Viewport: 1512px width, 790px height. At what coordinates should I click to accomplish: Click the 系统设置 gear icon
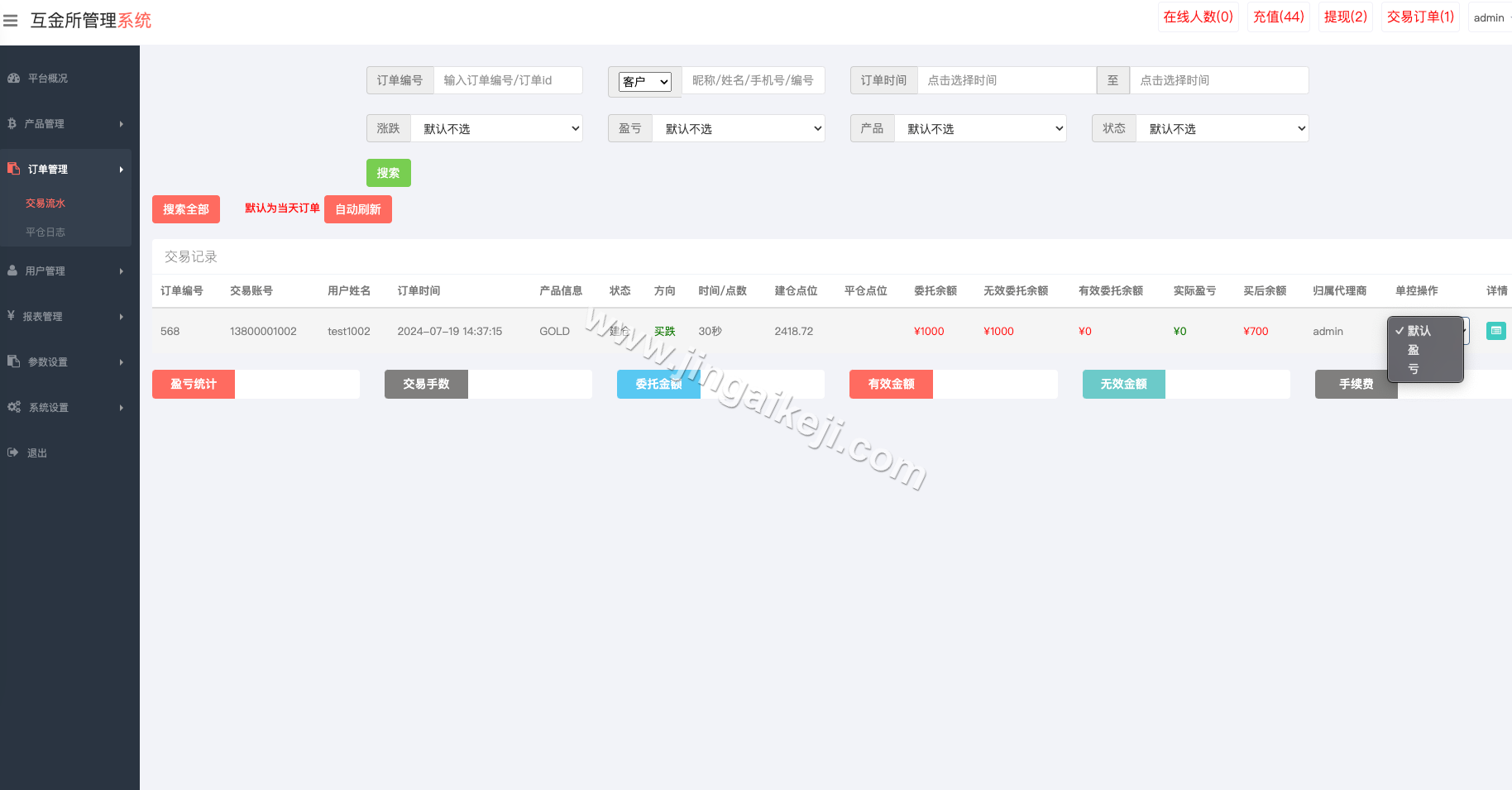tap(13, 407)
